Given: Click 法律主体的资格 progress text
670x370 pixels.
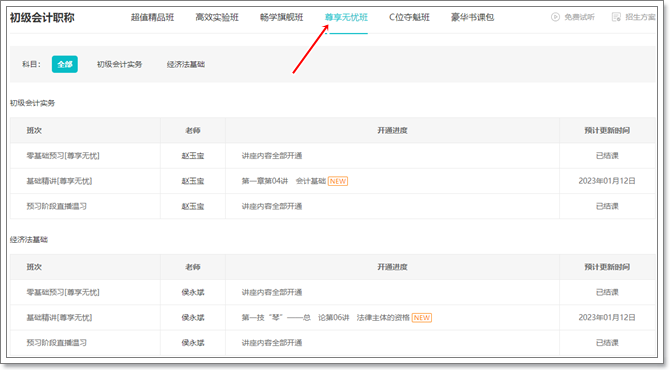Looking at the screenshot, I should (383, 317).
